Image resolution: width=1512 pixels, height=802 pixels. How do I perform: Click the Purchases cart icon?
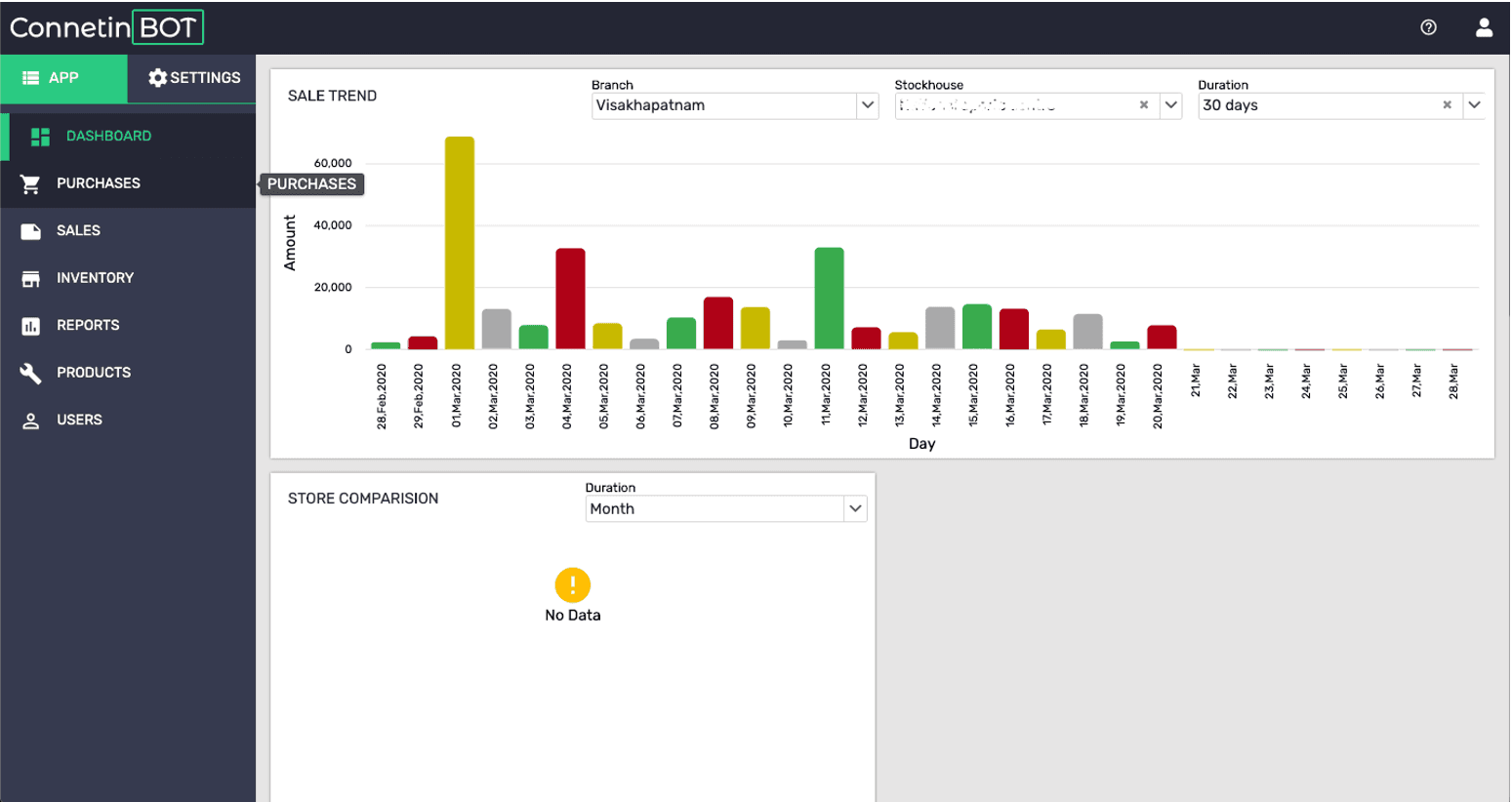[x=30, y=183]
